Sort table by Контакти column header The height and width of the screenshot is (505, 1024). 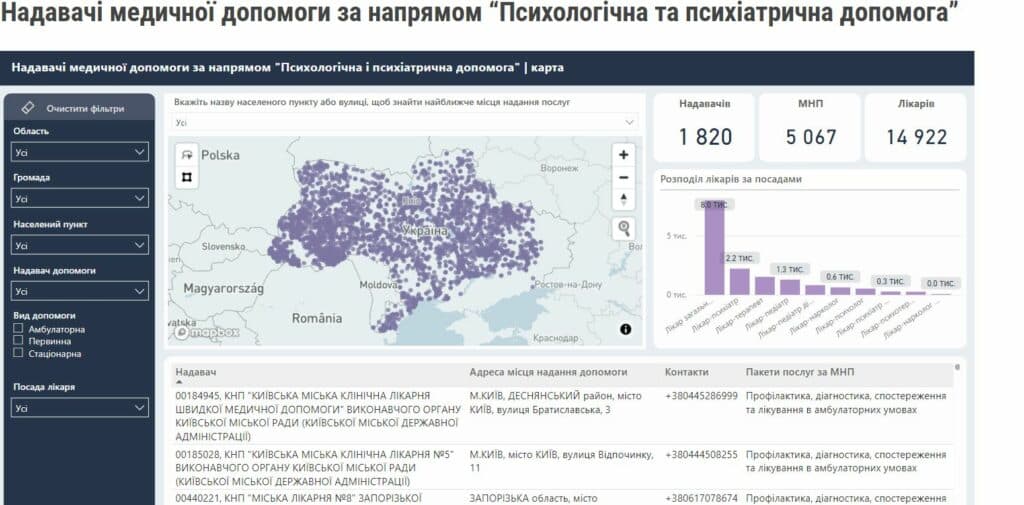click(686, 372)
